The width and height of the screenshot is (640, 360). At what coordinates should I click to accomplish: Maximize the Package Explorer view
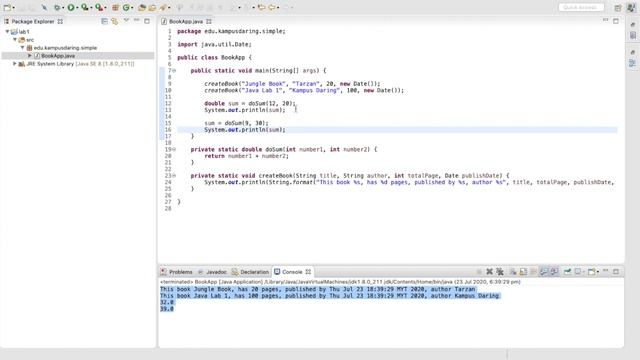point(147,21)
